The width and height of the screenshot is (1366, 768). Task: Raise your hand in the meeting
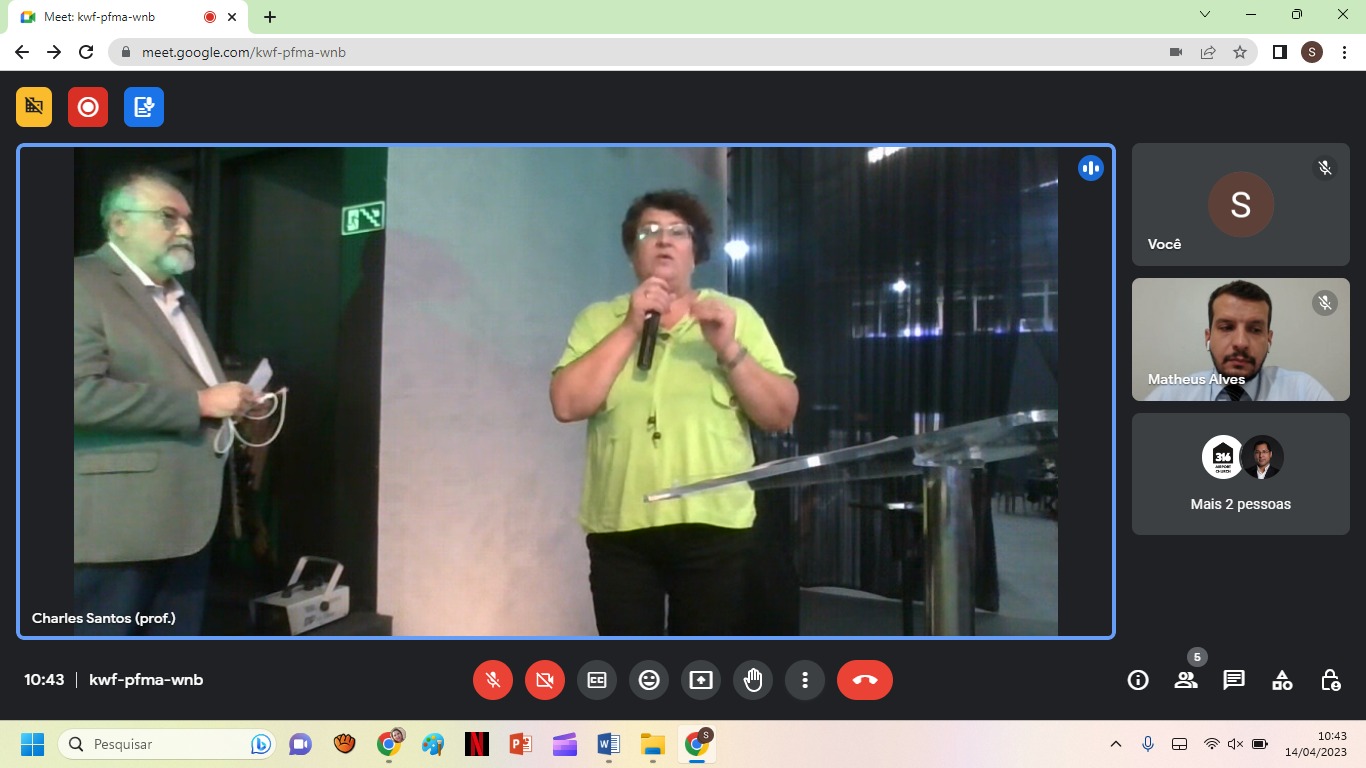coord(753,680)
